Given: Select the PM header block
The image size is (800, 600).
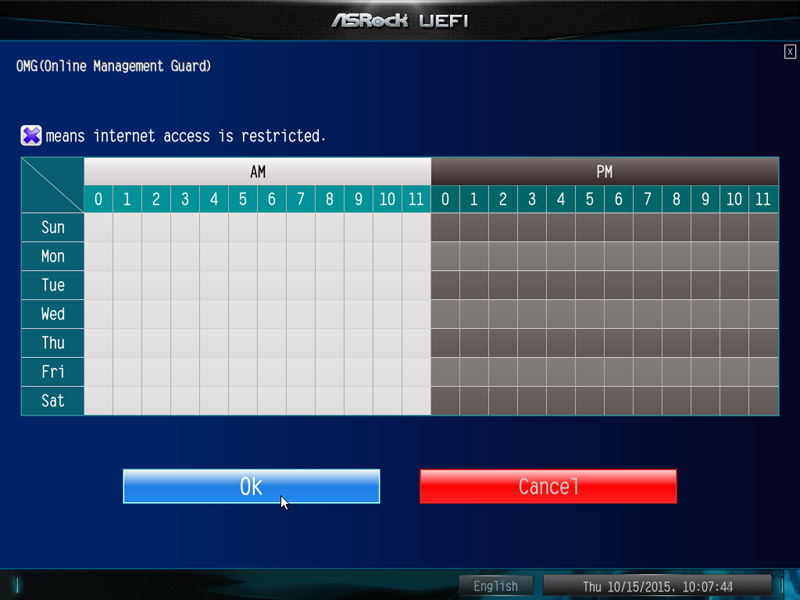Looking at the screenshot, I should pos(605,171).
